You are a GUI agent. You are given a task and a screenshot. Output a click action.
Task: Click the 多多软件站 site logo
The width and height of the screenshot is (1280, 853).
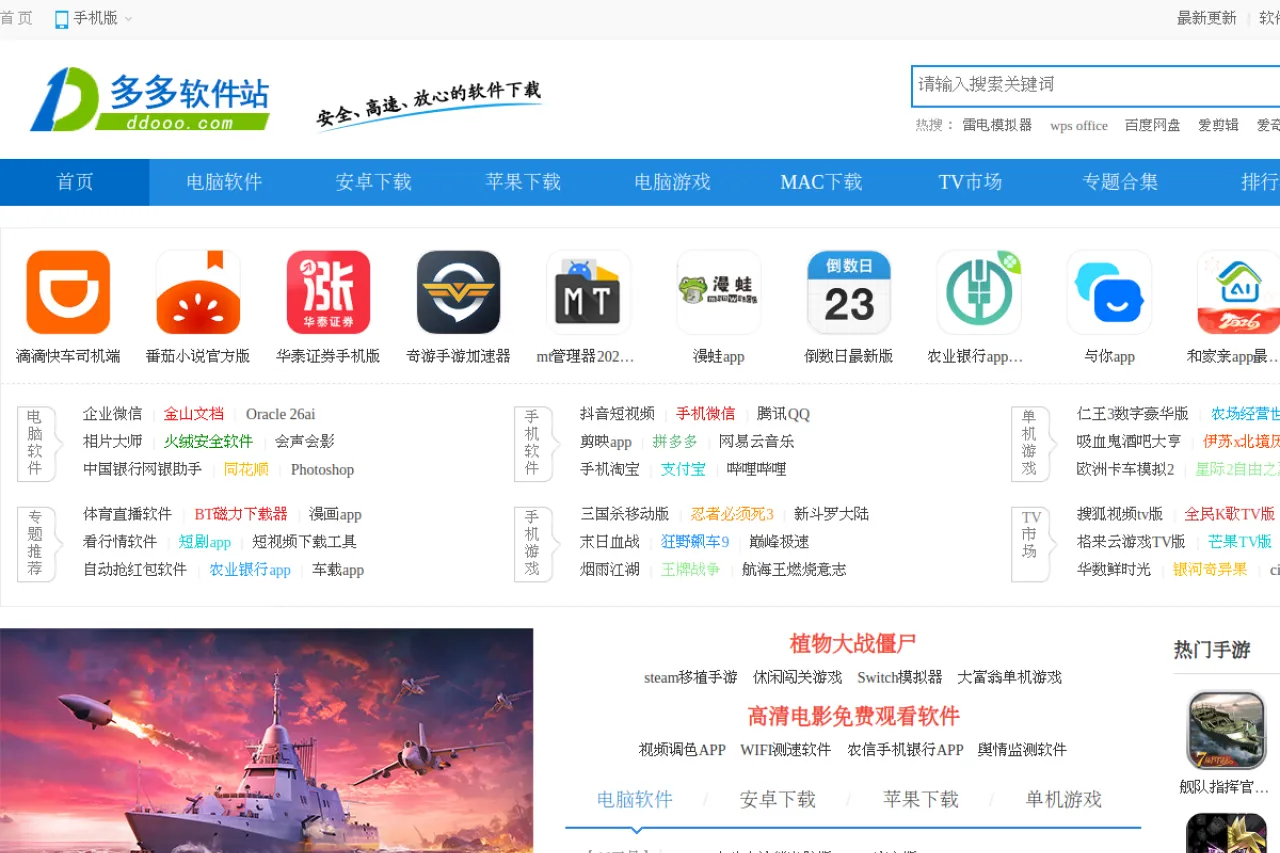[150, 97]
